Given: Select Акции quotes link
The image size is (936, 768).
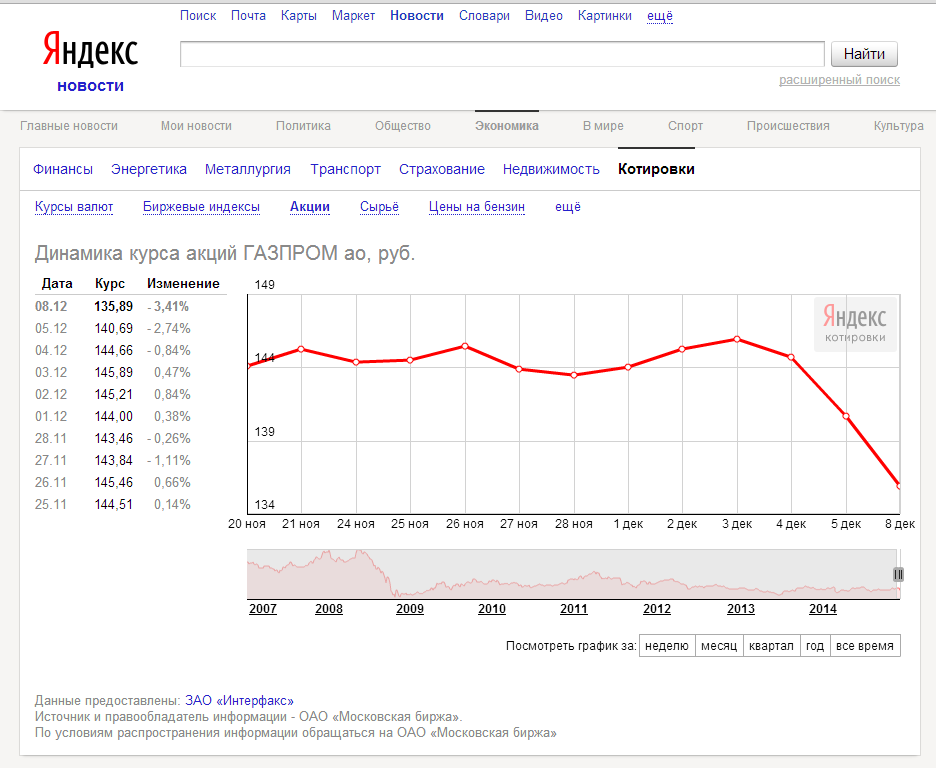Looking at the screenshot, I should 310,207.
